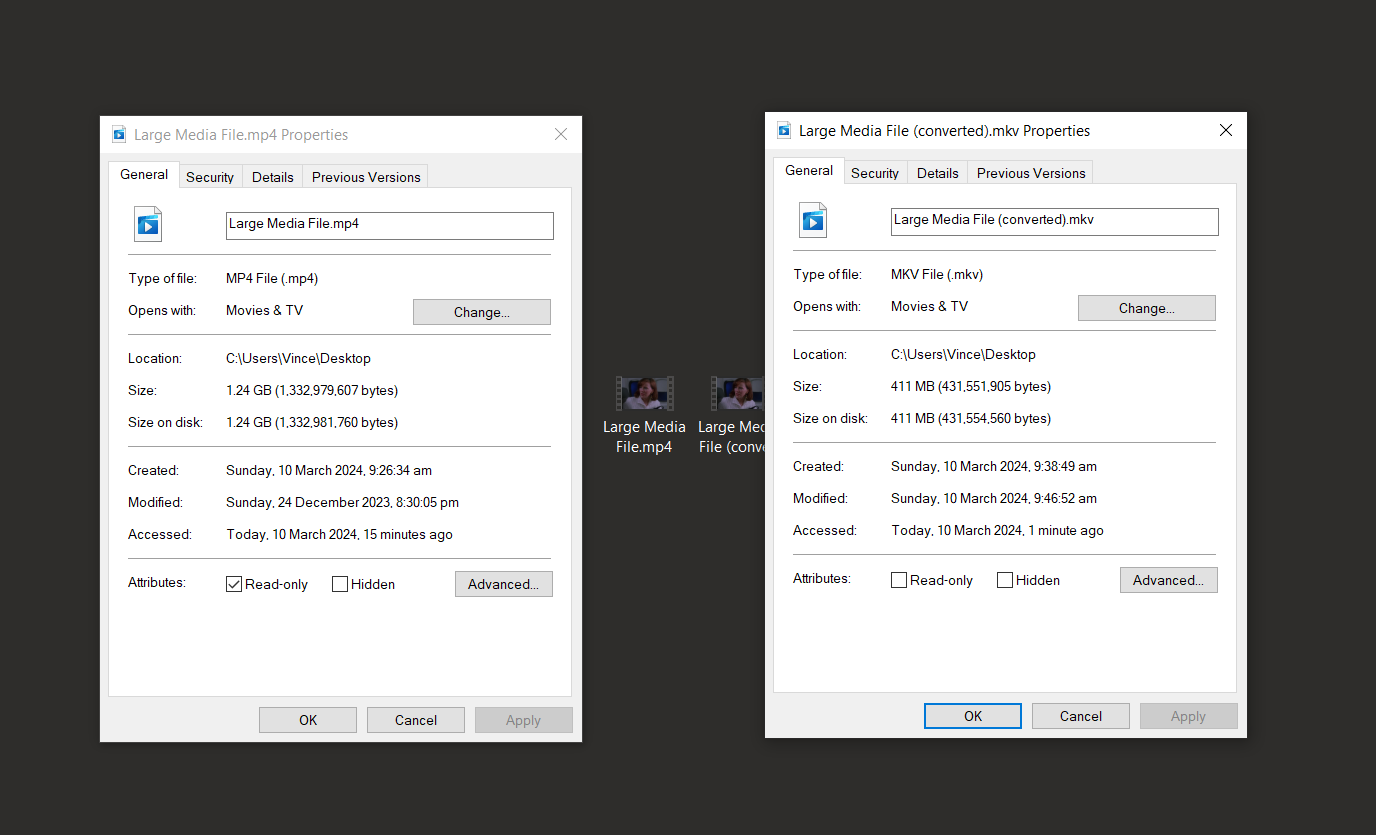Click Change to pick a new app for mp4
The image size is (1376, 835).
click(481, 311)
